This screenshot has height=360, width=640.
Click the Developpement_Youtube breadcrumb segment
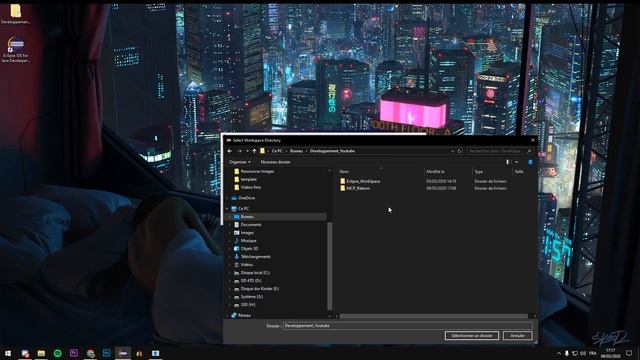tap(332, 151)
